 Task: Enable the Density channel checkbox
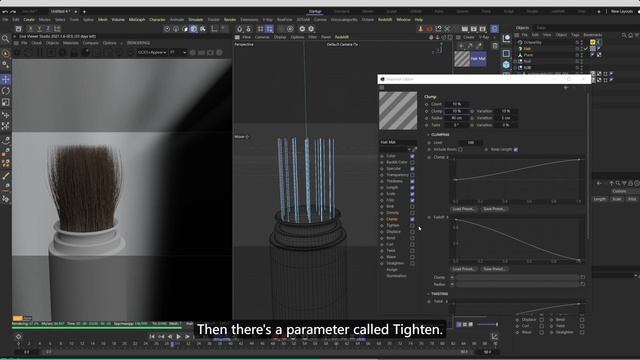(412, 213)
